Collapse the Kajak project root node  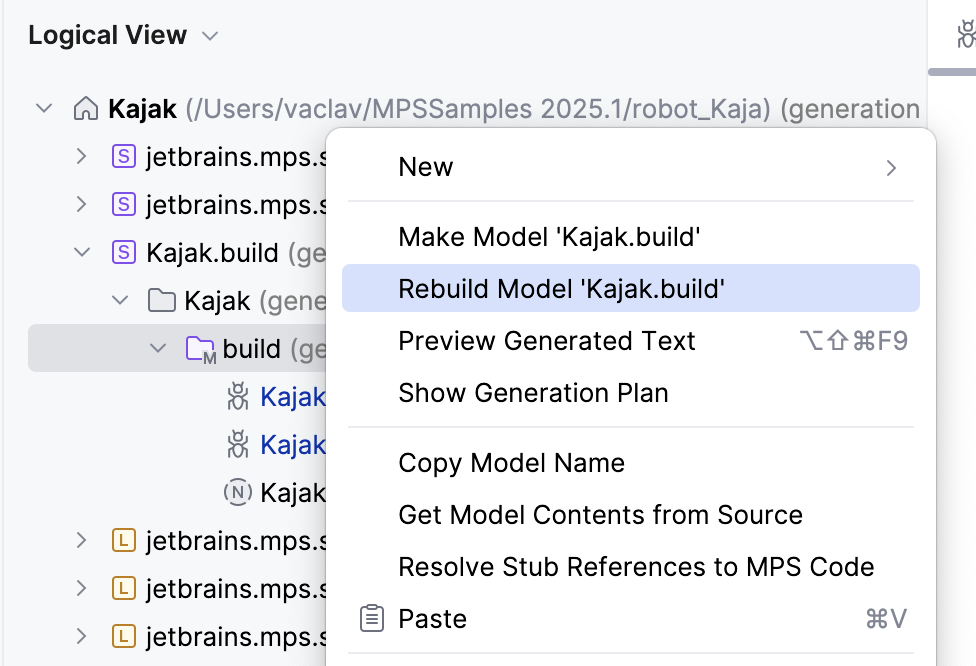[x=44, y=109]
